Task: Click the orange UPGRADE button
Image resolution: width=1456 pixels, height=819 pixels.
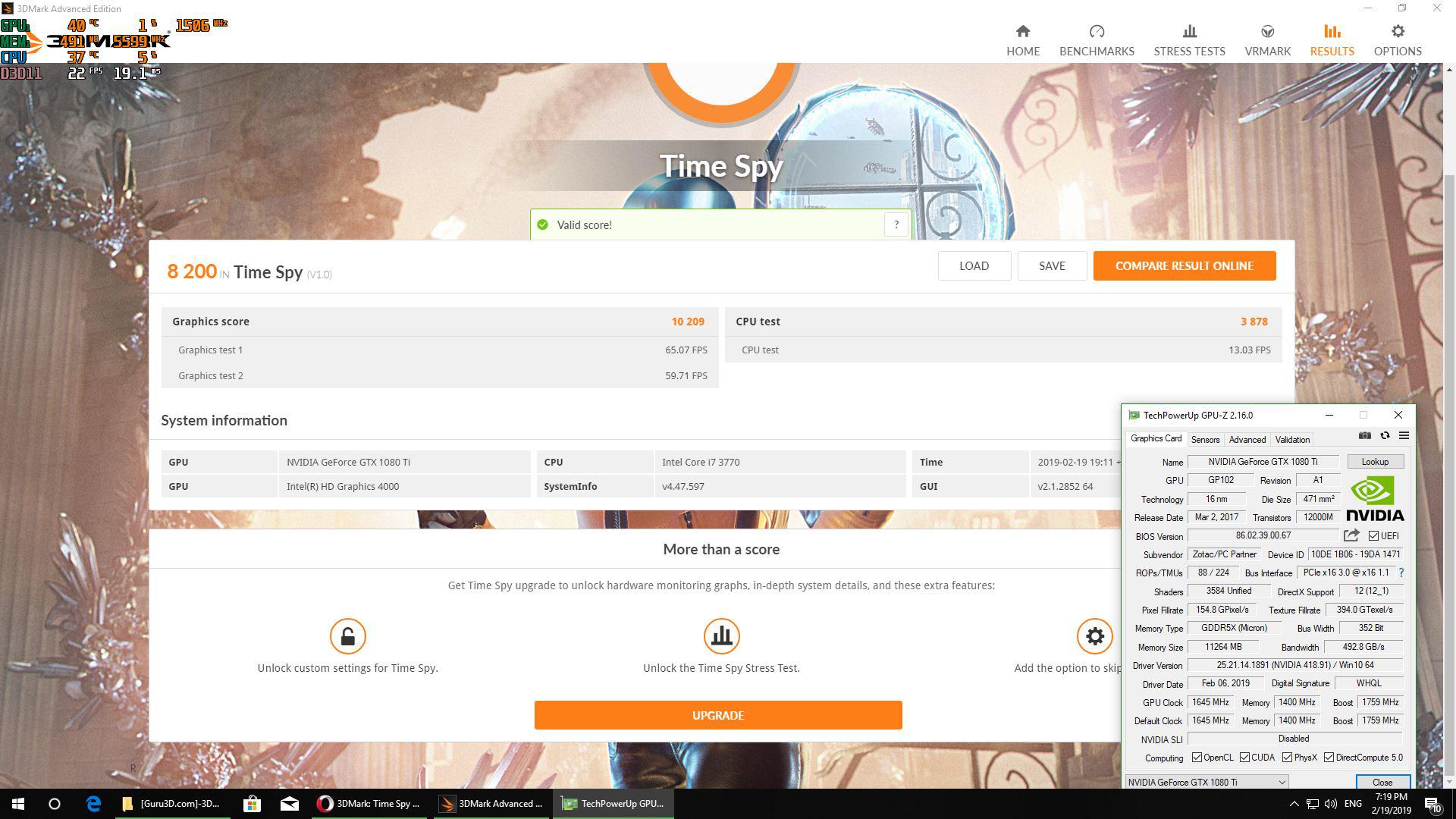Action: 718,715
